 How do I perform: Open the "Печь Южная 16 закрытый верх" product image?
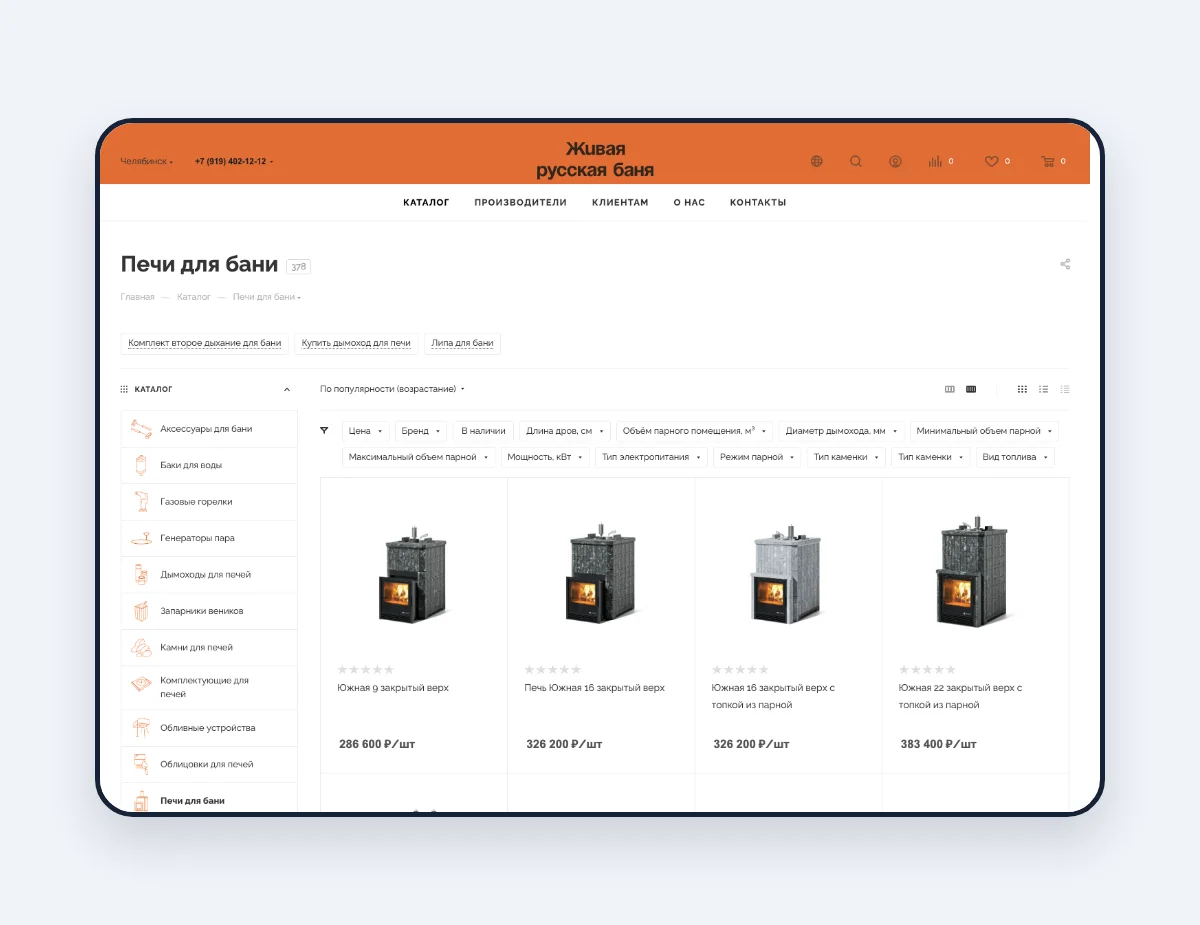pyautogui.click(x=601, y=574)
